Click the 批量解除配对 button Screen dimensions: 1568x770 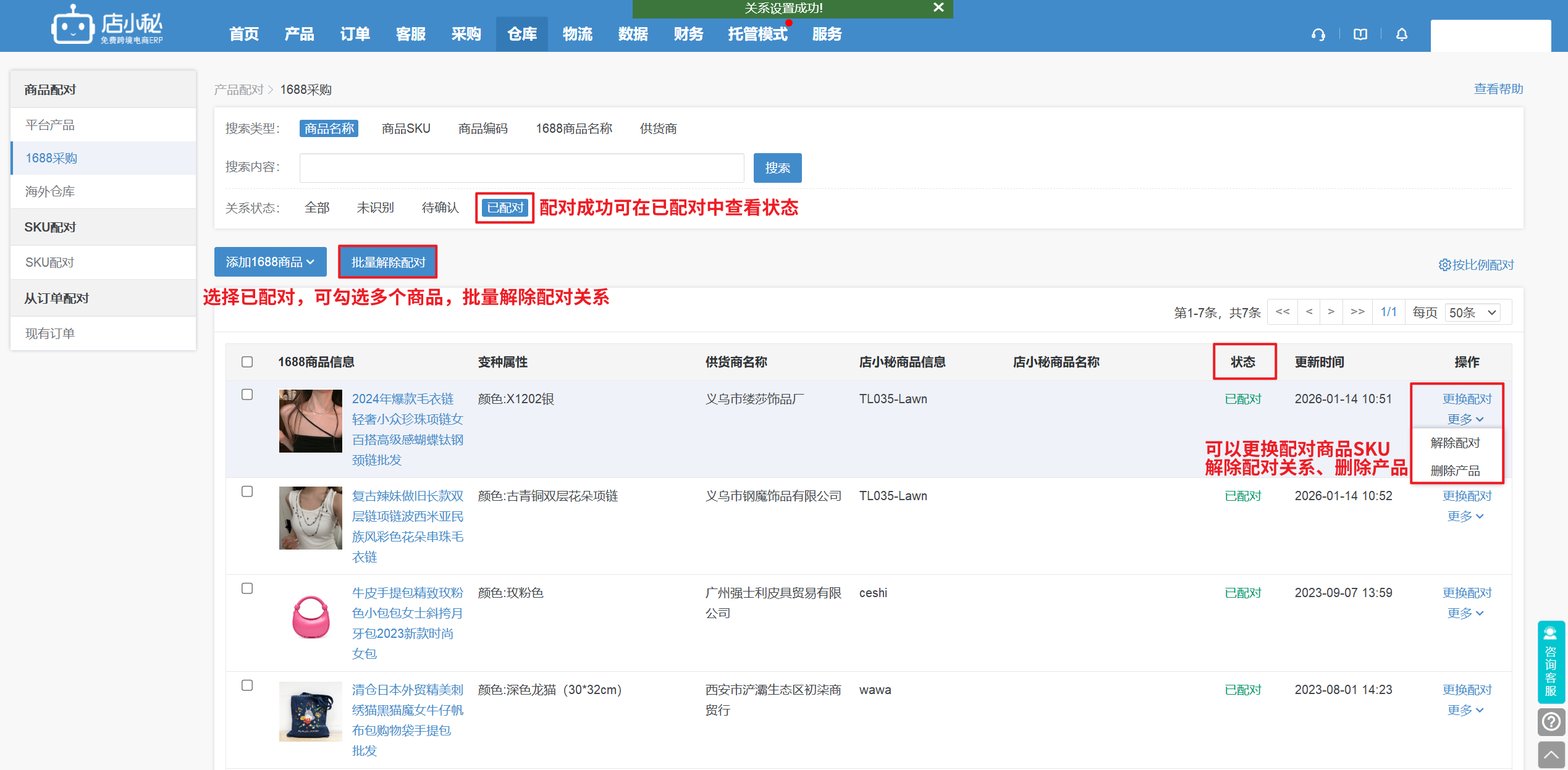click(x=388, y=262)
